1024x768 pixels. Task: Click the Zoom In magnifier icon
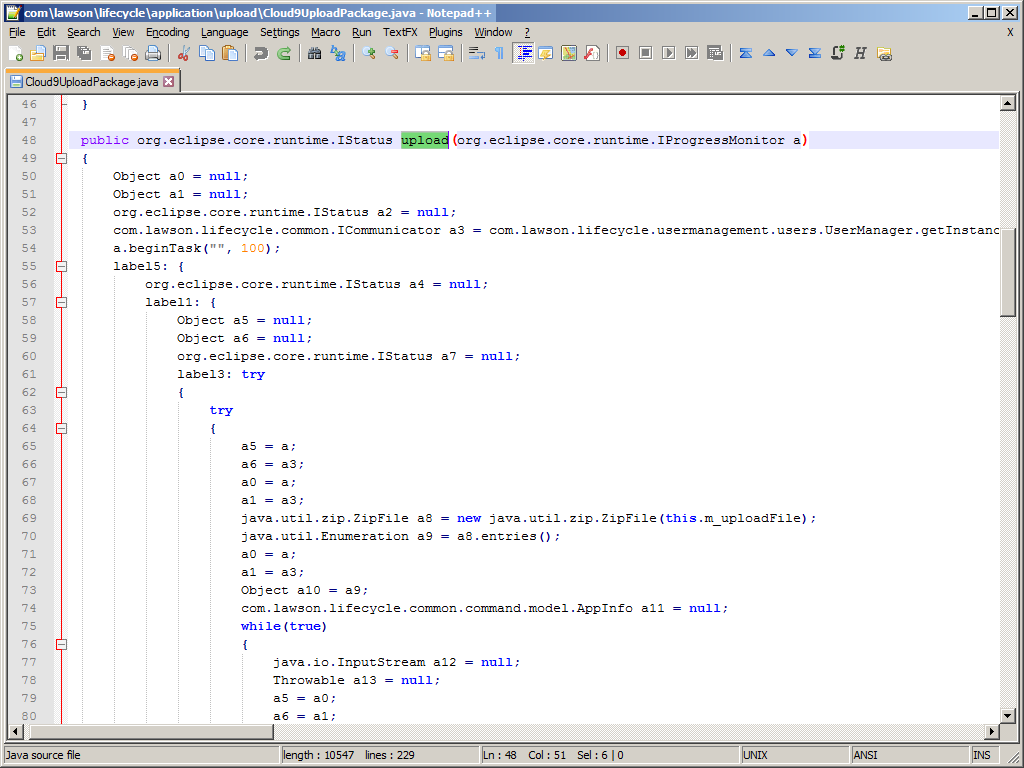click(x=369, y=53)
